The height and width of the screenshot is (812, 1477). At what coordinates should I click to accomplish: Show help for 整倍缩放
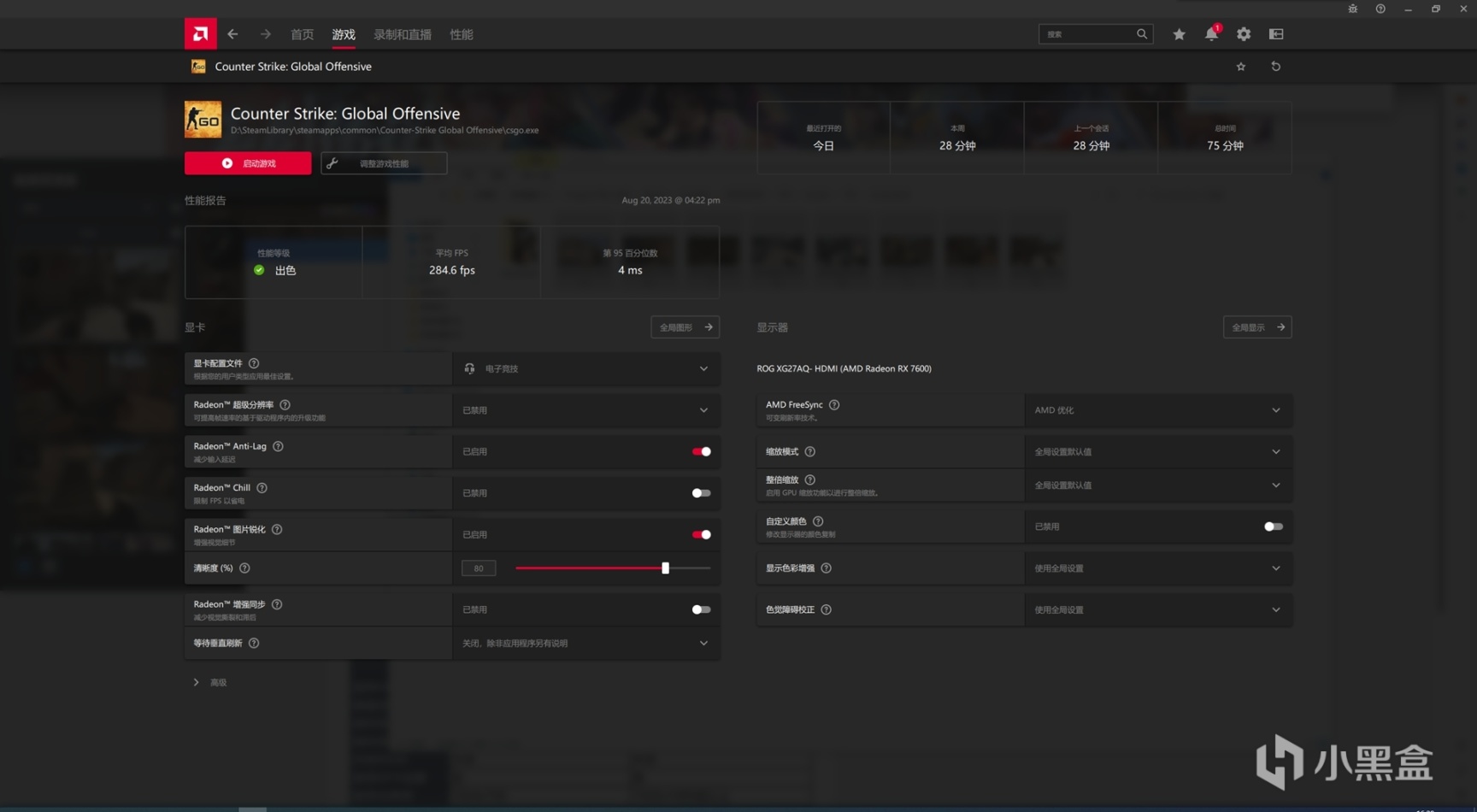(809, 480)
